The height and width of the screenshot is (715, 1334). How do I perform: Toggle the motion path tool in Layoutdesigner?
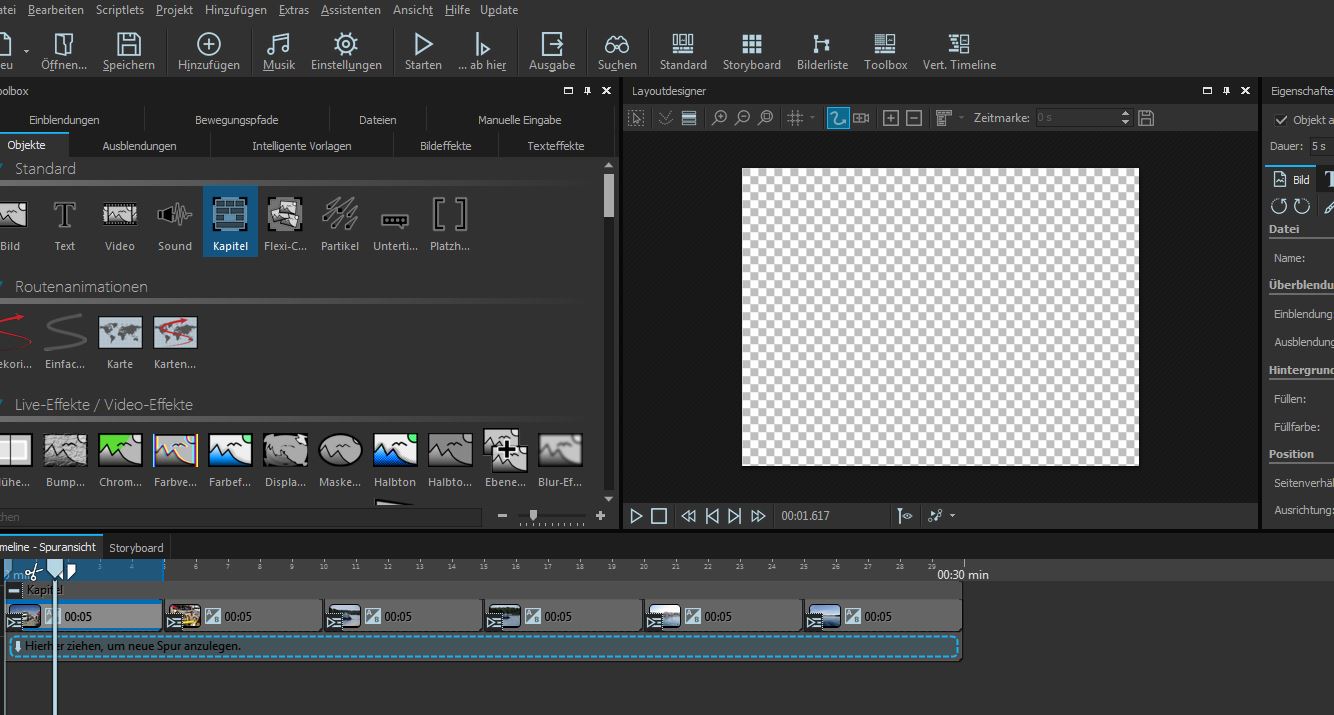[837, 118]
